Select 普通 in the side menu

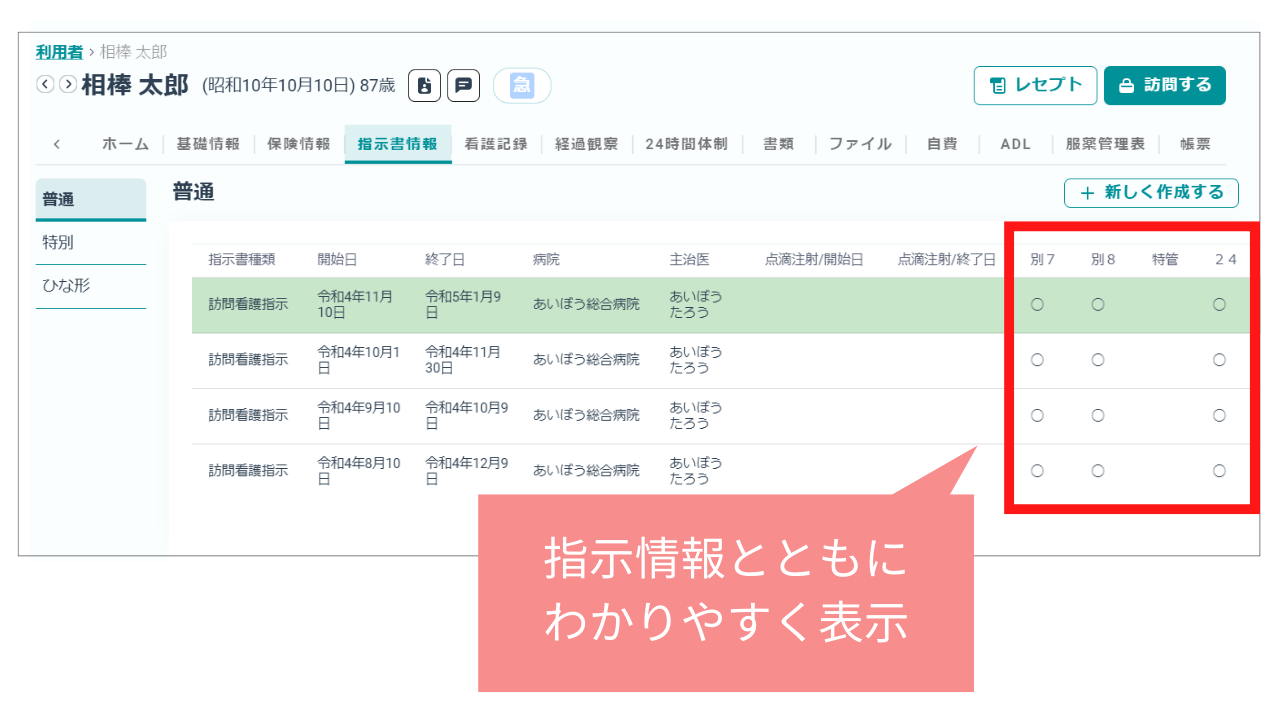(x=91, y=200)
